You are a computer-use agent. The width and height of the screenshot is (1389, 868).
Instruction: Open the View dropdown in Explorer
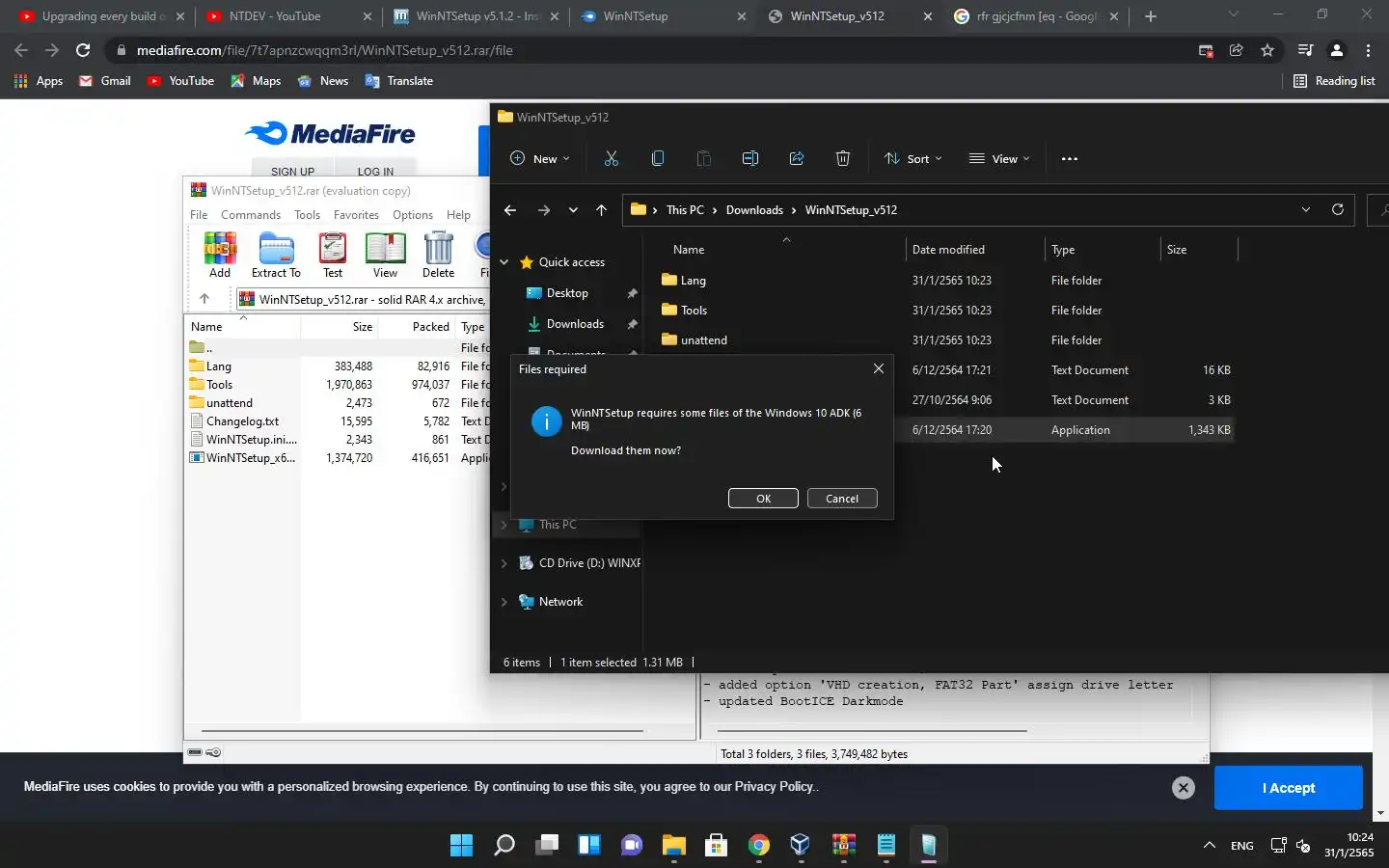coord(999,158)
